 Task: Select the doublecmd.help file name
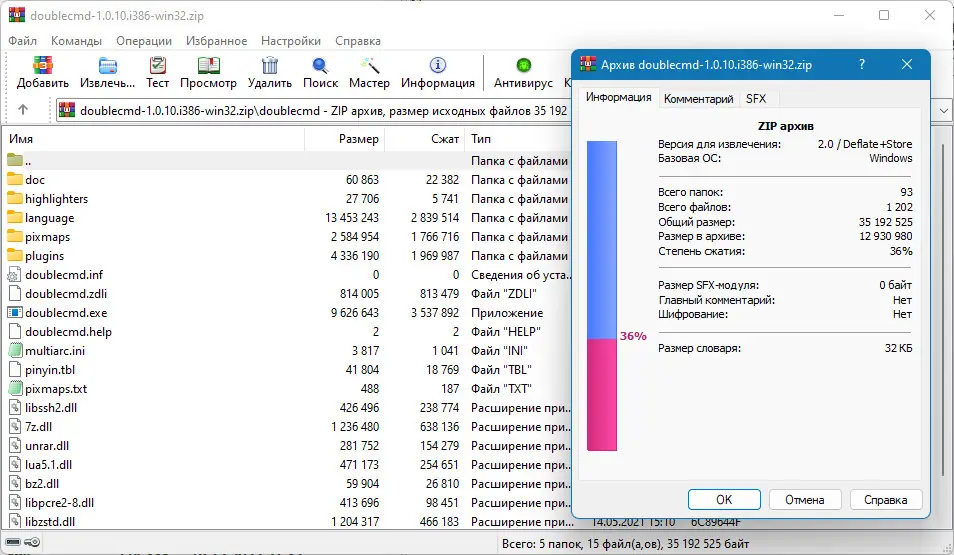tap(68, 332)
